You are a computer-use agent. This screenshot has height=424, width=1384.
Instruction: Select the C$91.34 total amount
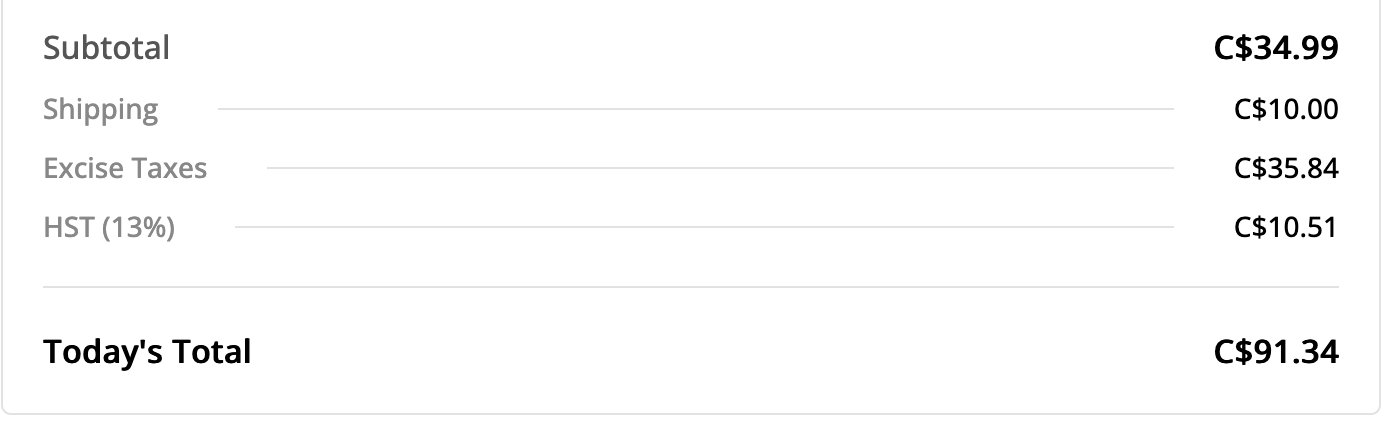[x=1276, y=352]
